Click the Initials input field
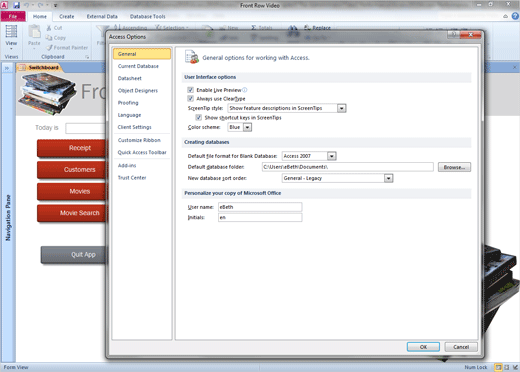Screen dimensions: 520x372 (x=260, y=217)
